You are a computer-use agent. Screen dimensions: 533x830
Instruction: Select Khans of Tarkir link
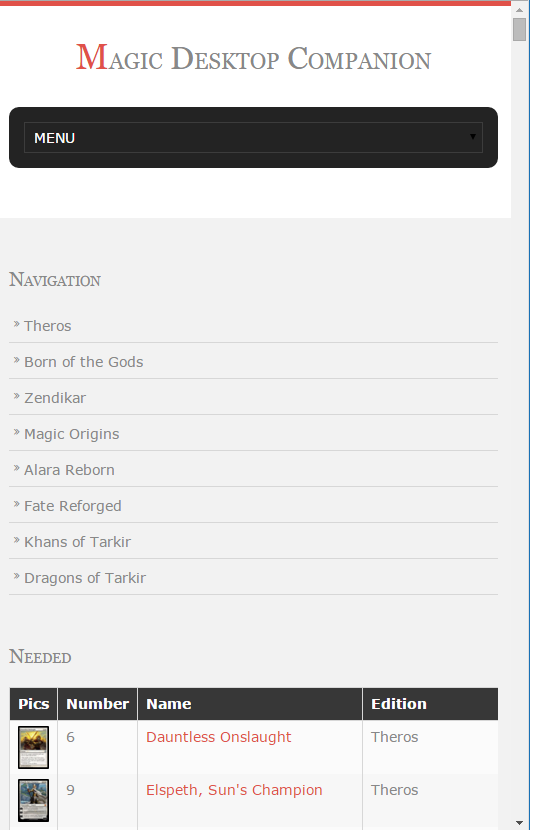coord(78,543)
